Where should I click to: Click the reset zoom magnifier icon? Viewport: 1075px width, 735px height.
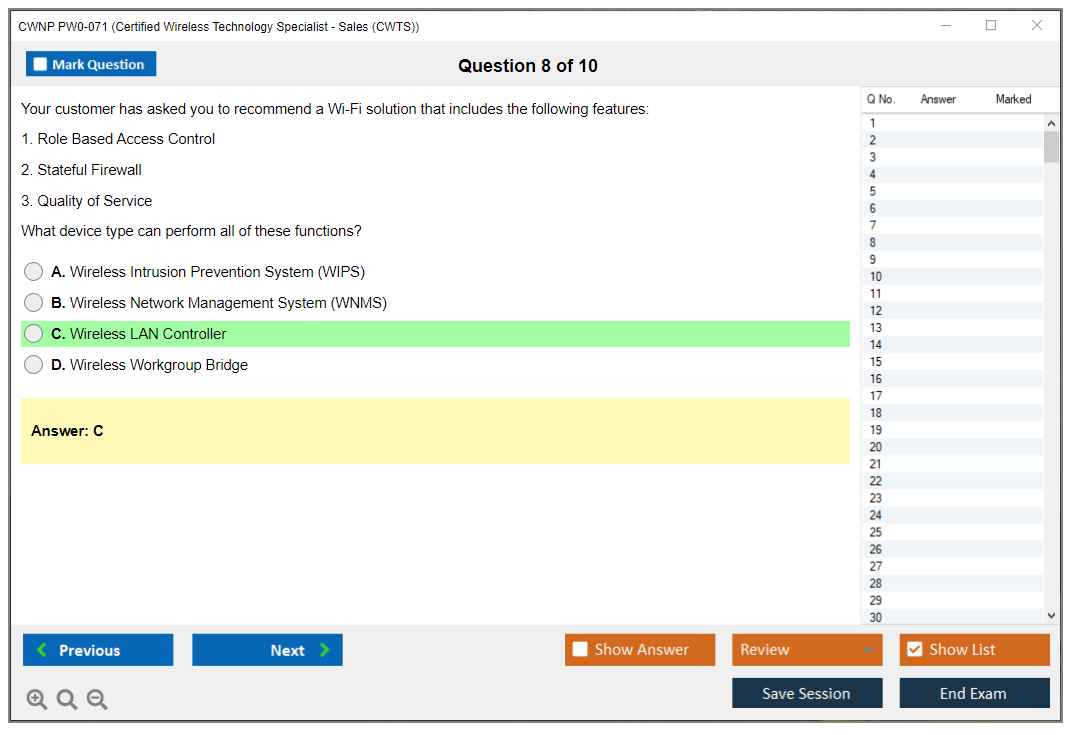tap(67, 700)
